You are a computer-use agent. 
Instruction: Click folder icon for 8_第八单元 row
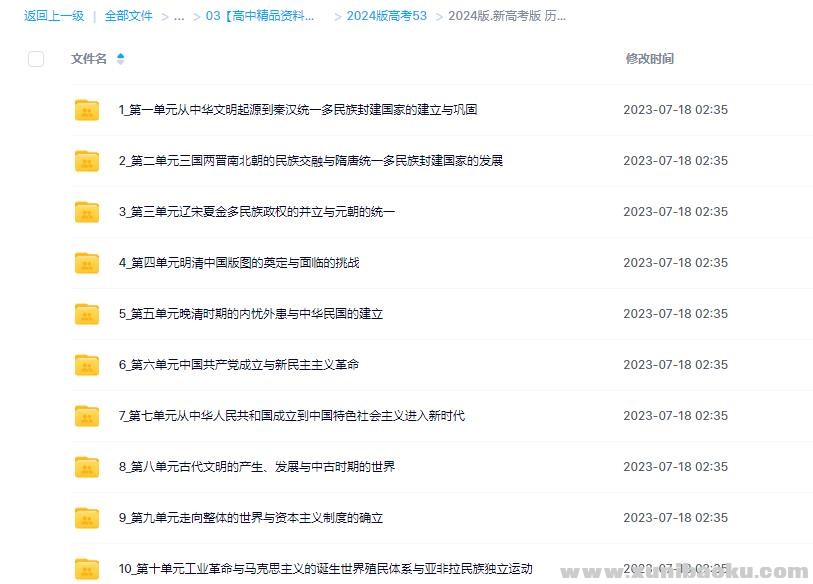[87, 467]
